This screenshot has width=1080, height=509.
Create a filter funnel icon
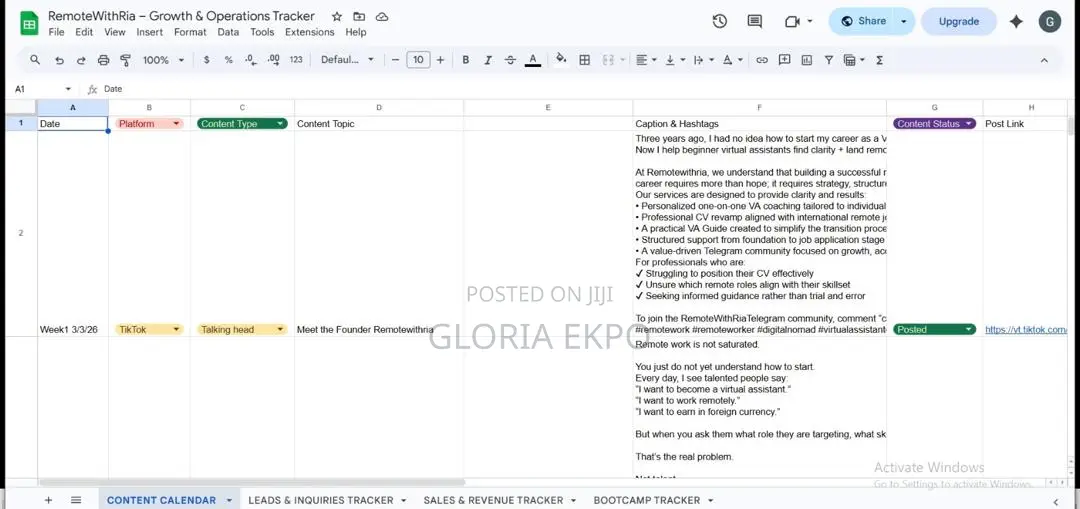tap(829, 60)
